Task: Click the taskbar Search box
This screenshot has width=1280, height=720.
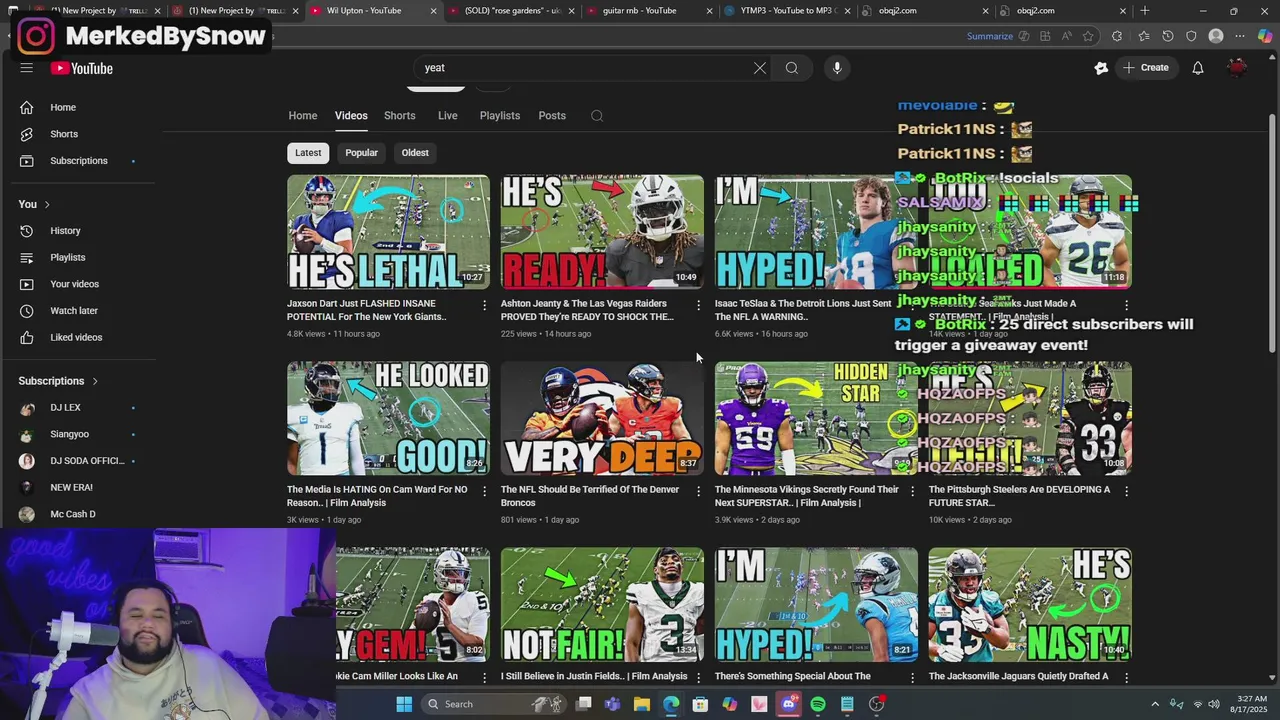Action: pos(492,704)
